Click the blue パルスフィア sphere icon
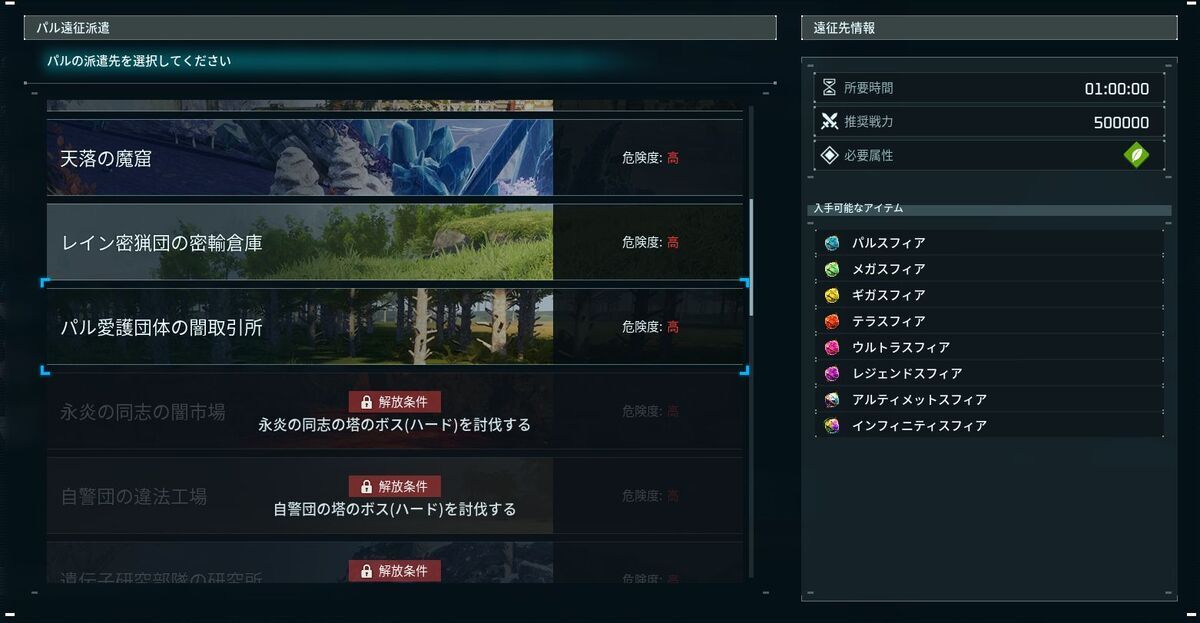This screenshot has width=1200, height=623. [x=832, y=243]
